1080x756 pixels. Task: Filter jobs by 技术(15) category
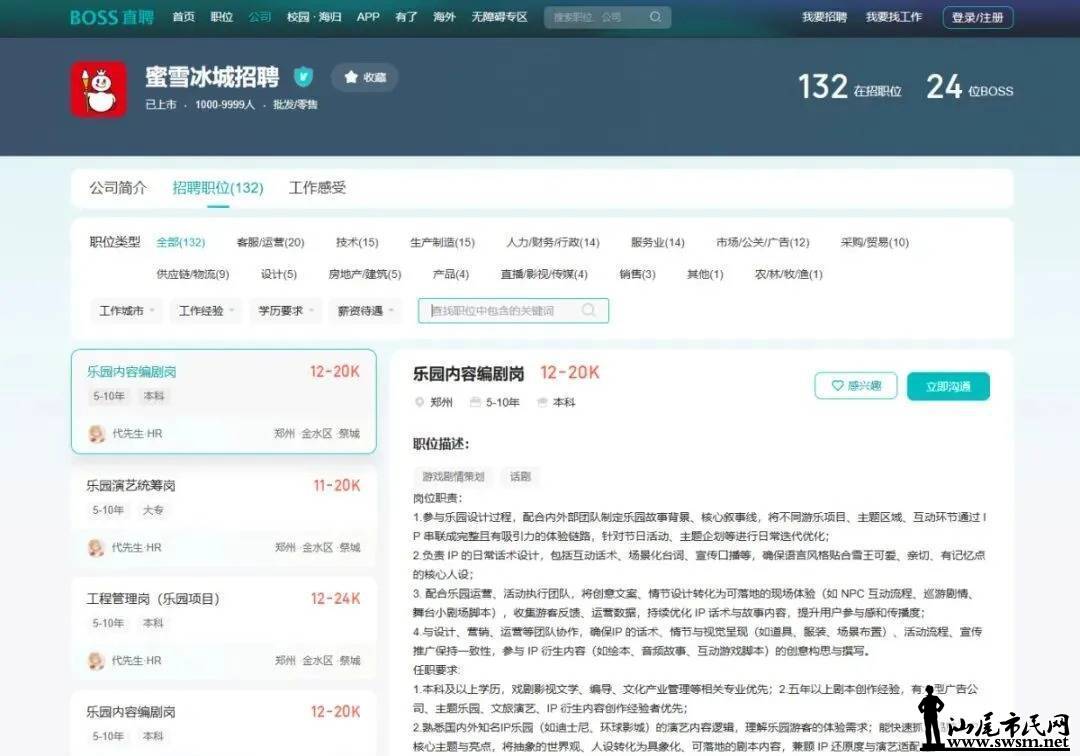[357, 242]
